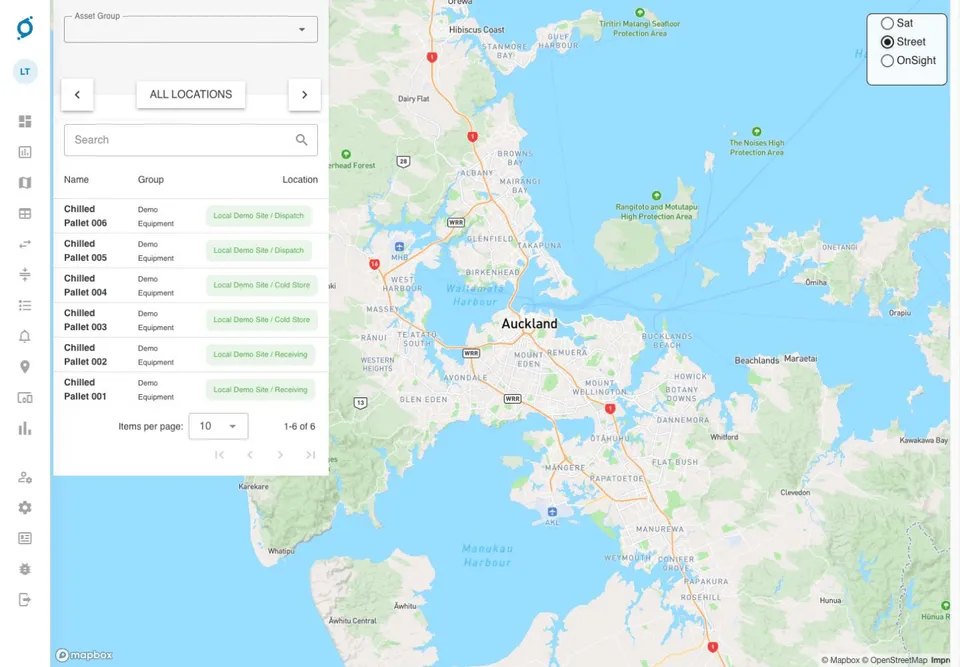960x667 pixels.
Task: Click the ALL LOCATIONS button
Action: point(191,94)
